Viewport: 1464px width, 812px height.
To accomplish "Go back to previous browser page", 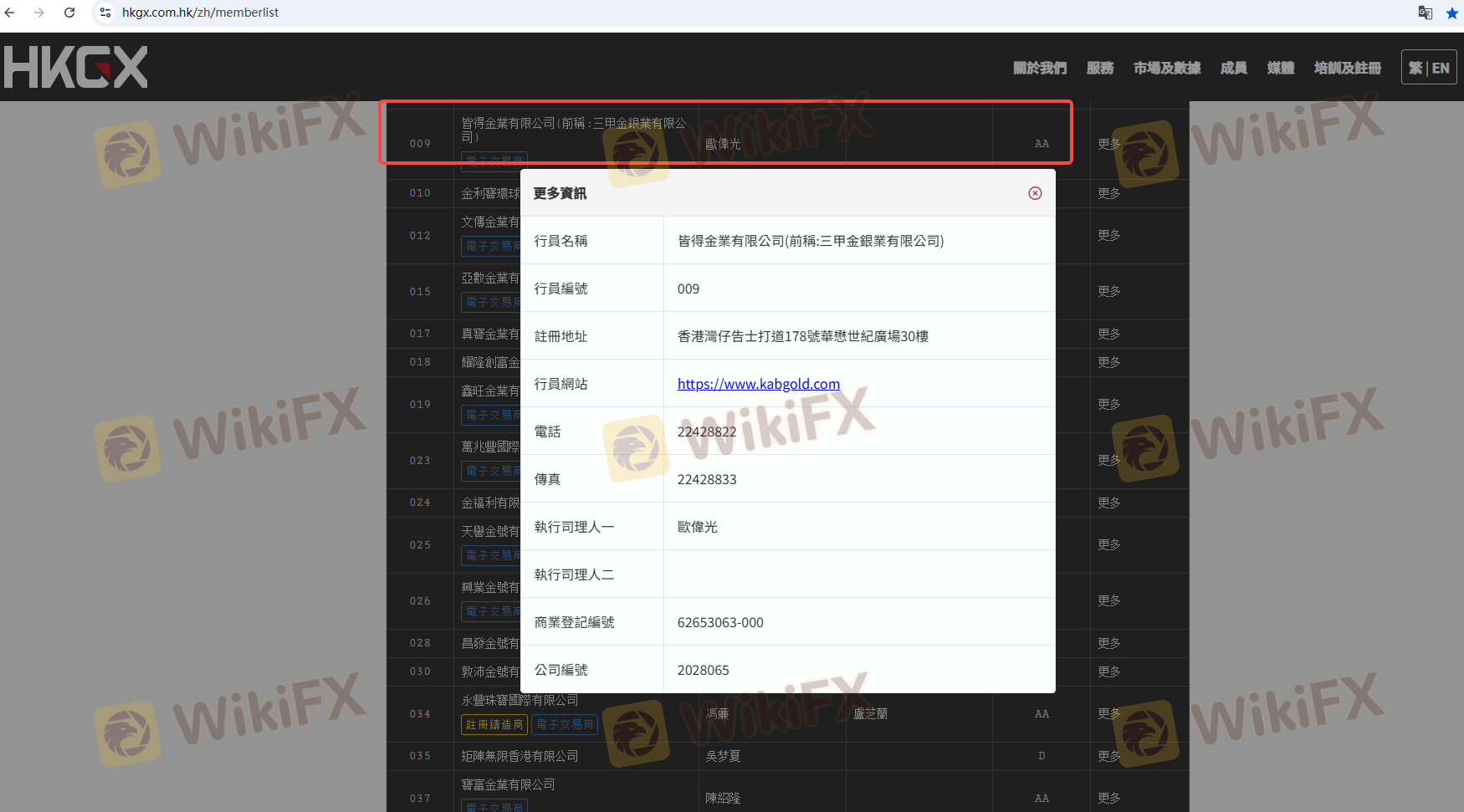I will [10, 13].
